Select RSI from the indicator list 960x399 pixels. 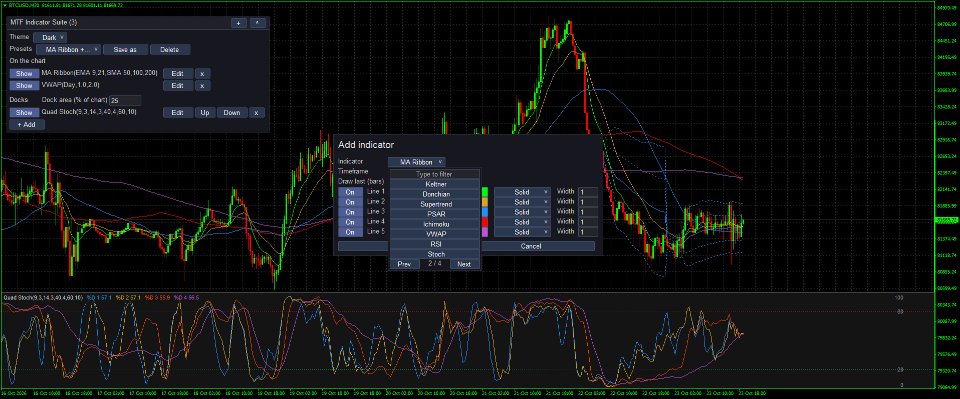tap(434, 244)
